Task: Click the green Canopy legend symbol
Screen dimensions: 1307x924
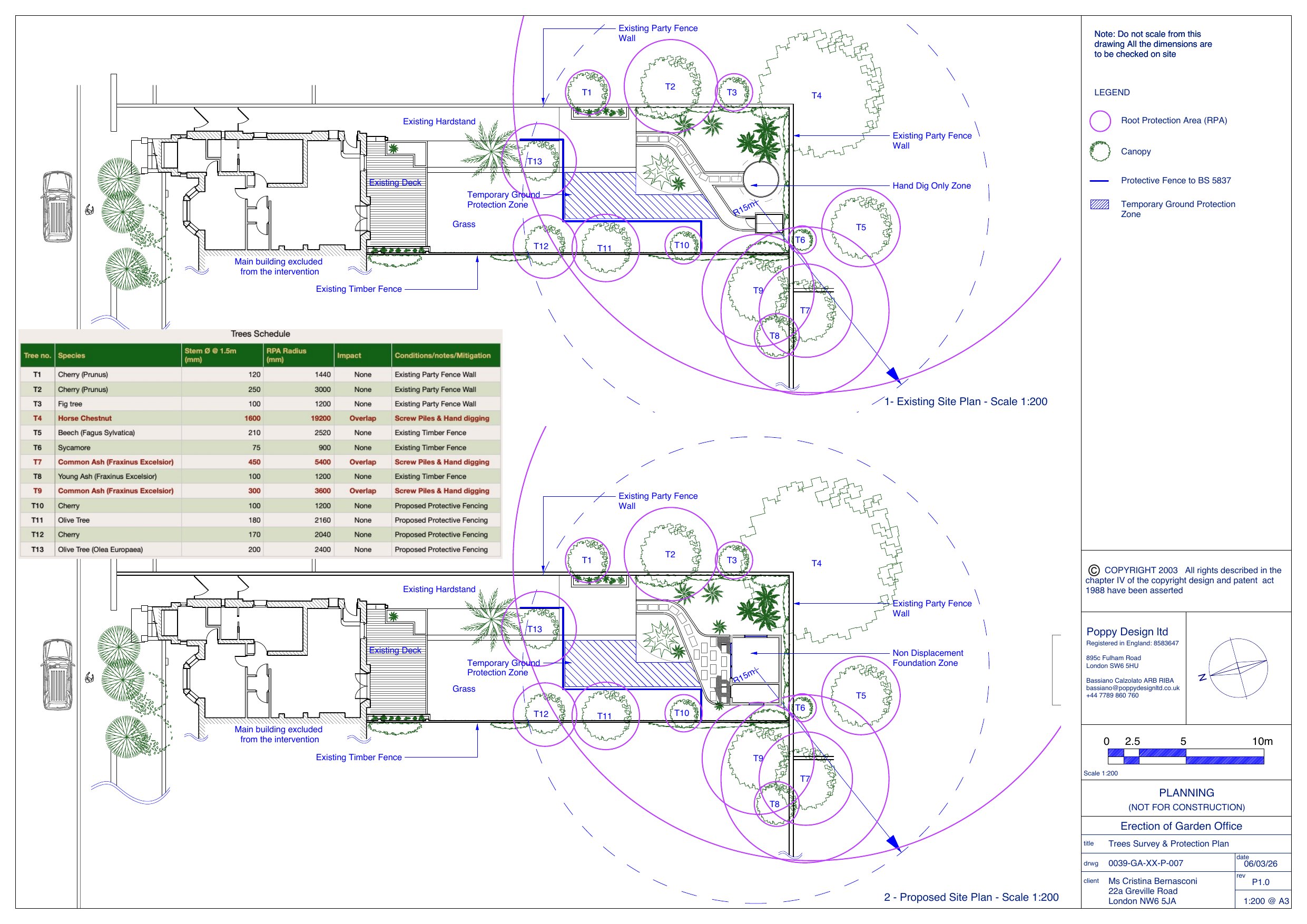Action: point(1099,151)
